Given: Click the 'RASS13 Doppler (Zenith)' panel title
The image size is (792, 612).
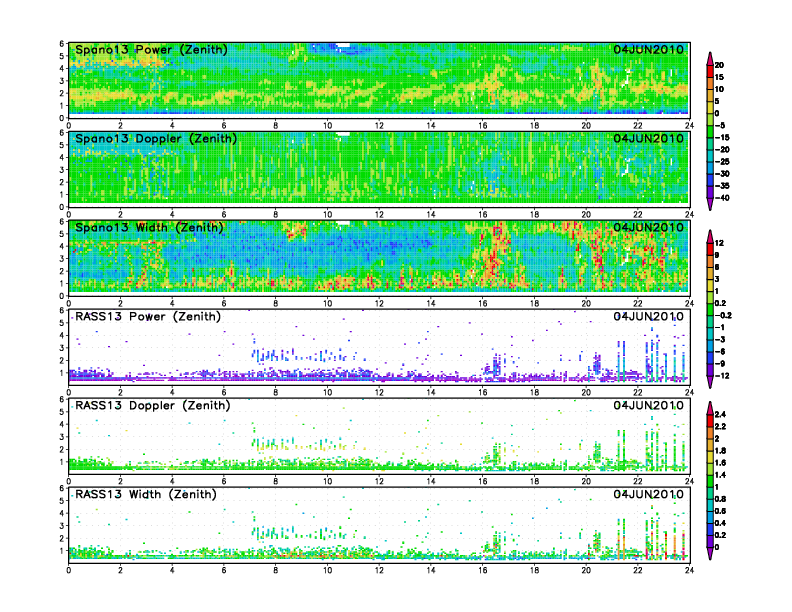Looking at the screenshot, I should click(153, 405).
